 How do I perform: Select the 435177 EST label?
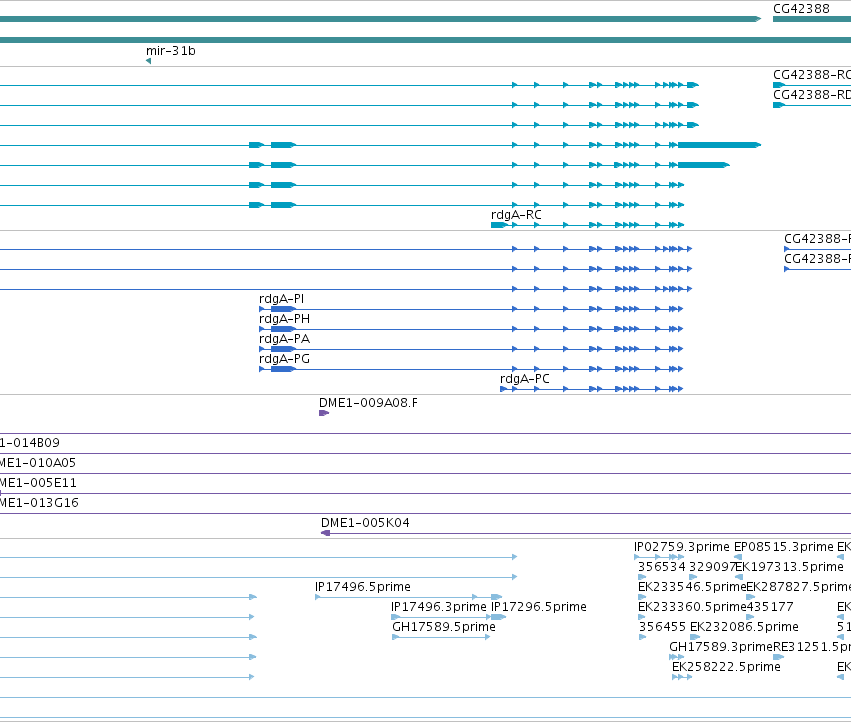click(x=770, y=607)
